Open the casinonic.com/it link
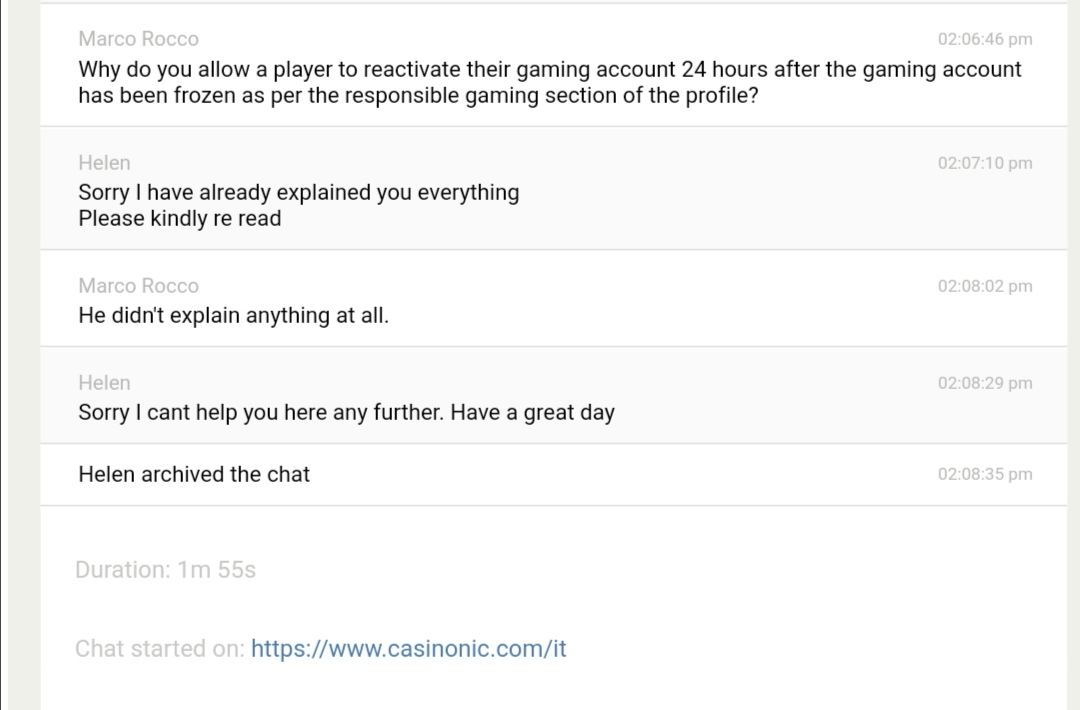The image size is (1080, 710). pos(408,649)
